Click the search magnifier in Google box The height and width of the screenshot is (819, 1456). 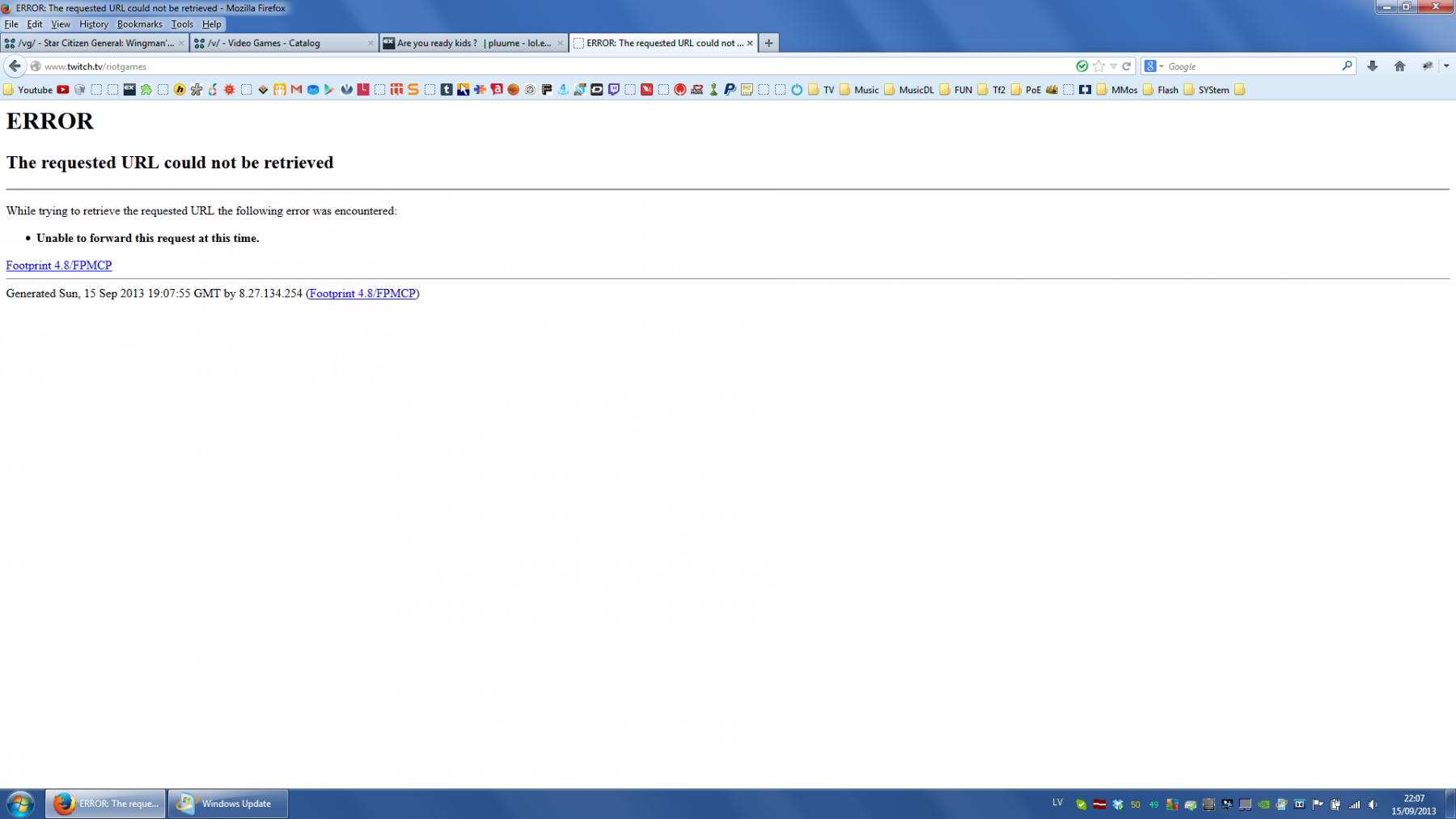pyautogui.click(x=1347, y=66)
